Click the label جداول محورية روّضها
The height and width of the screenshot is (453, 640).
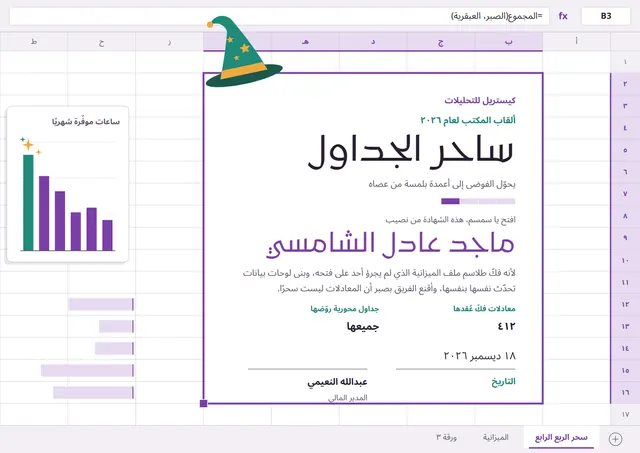pyautogui.click(x=344, y=309)
